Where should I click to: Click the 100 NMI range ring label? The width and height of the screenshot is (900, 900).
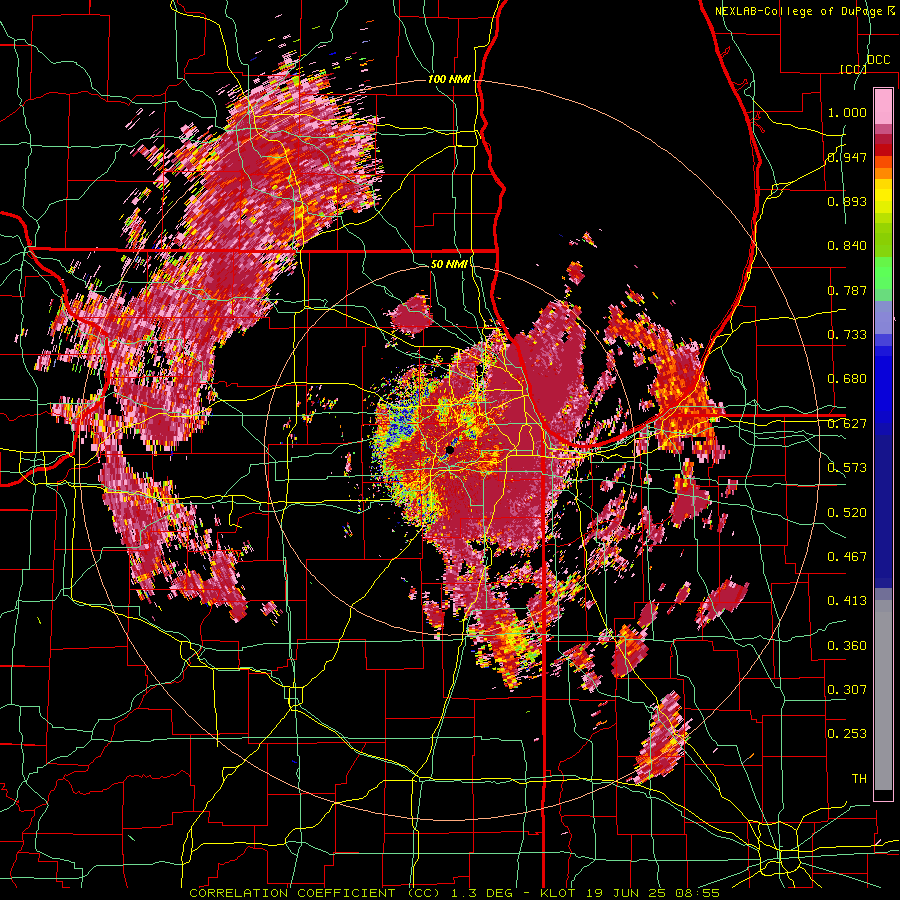449,79
